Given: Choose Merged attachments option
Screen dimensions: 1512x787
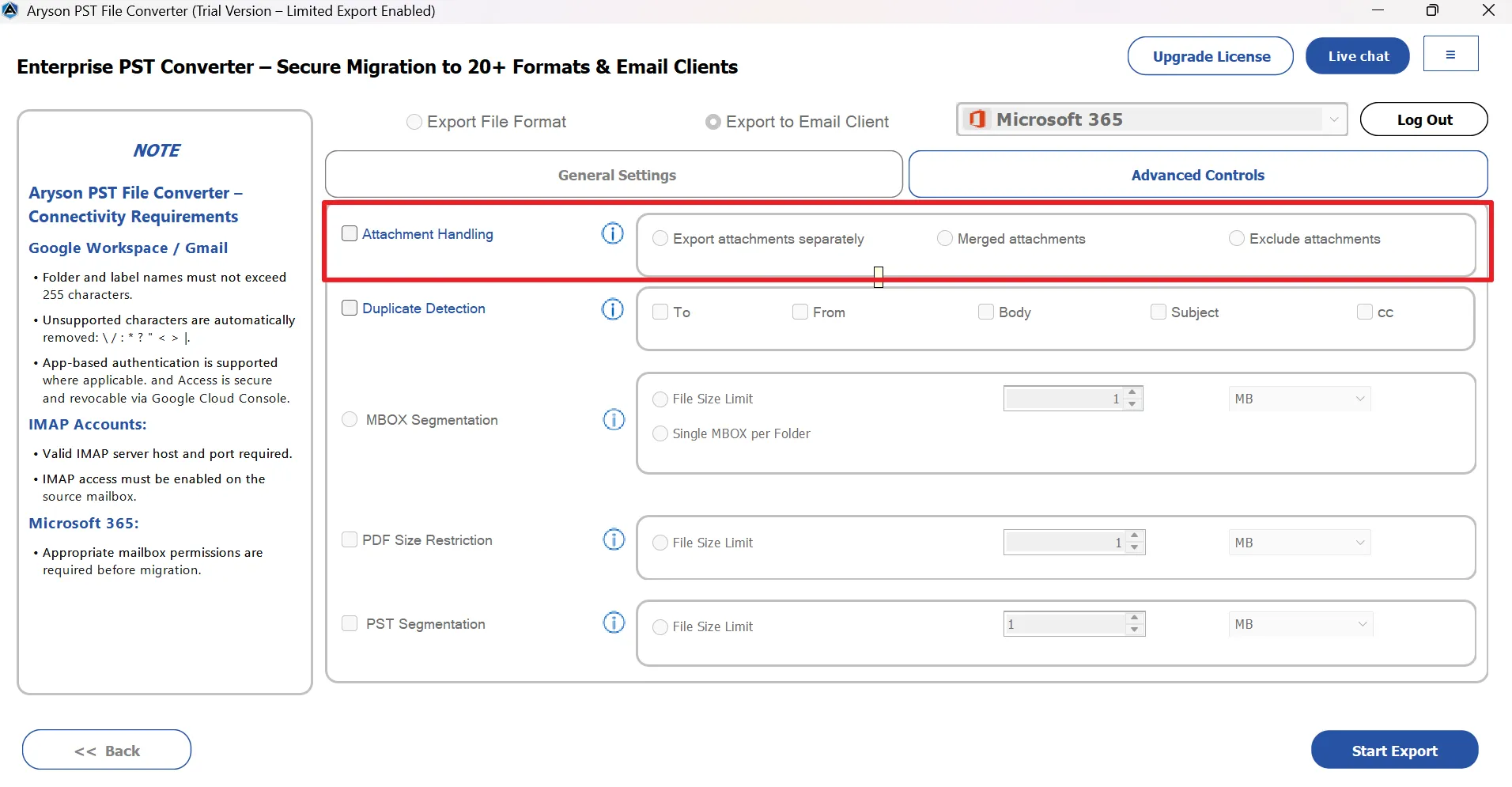Looking at the screenshot, I should [x=945, y=238].
